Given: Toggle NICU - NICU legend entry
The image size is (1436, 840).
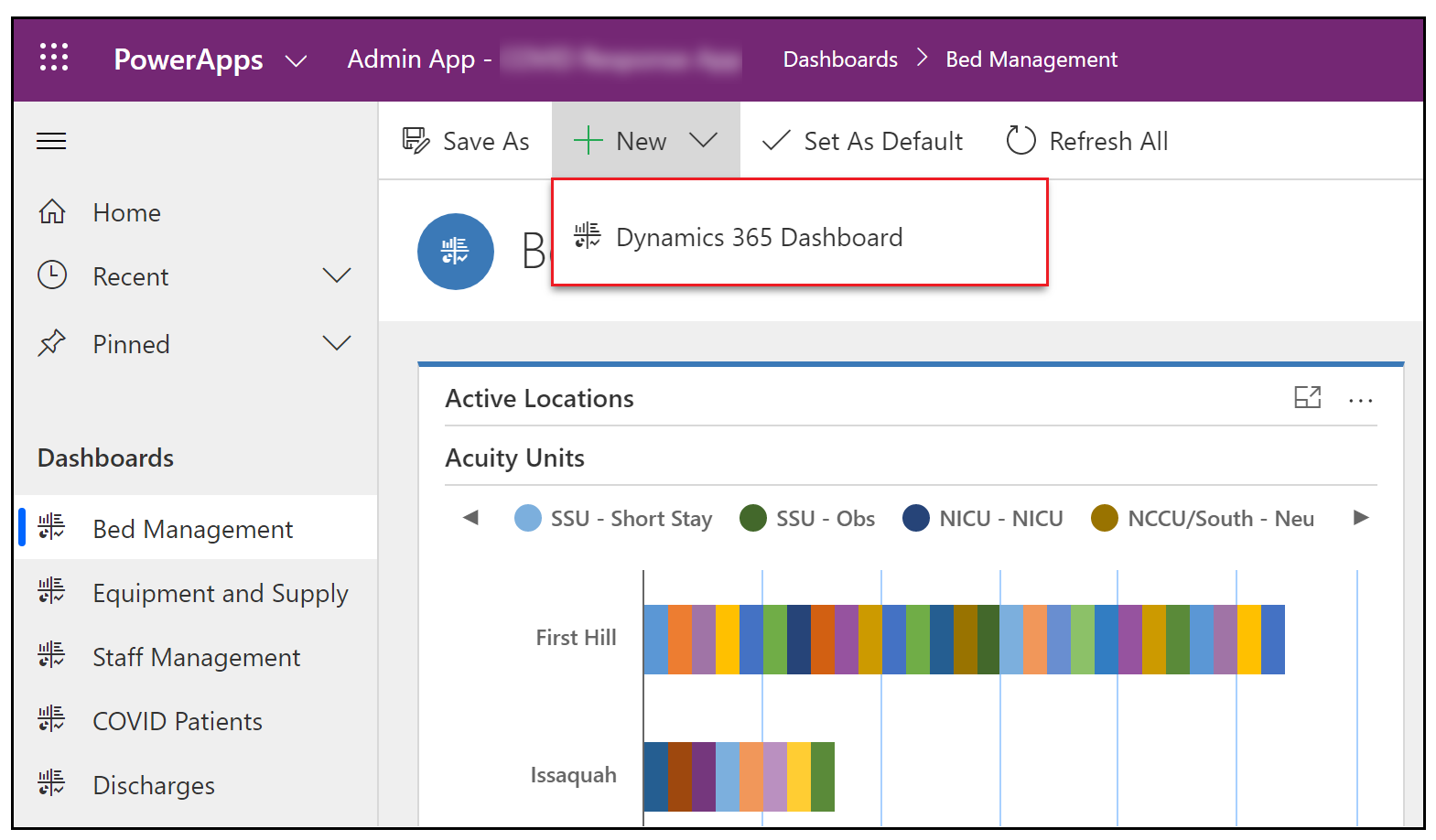Looking at the screenshot, I should tap(983, 519).
